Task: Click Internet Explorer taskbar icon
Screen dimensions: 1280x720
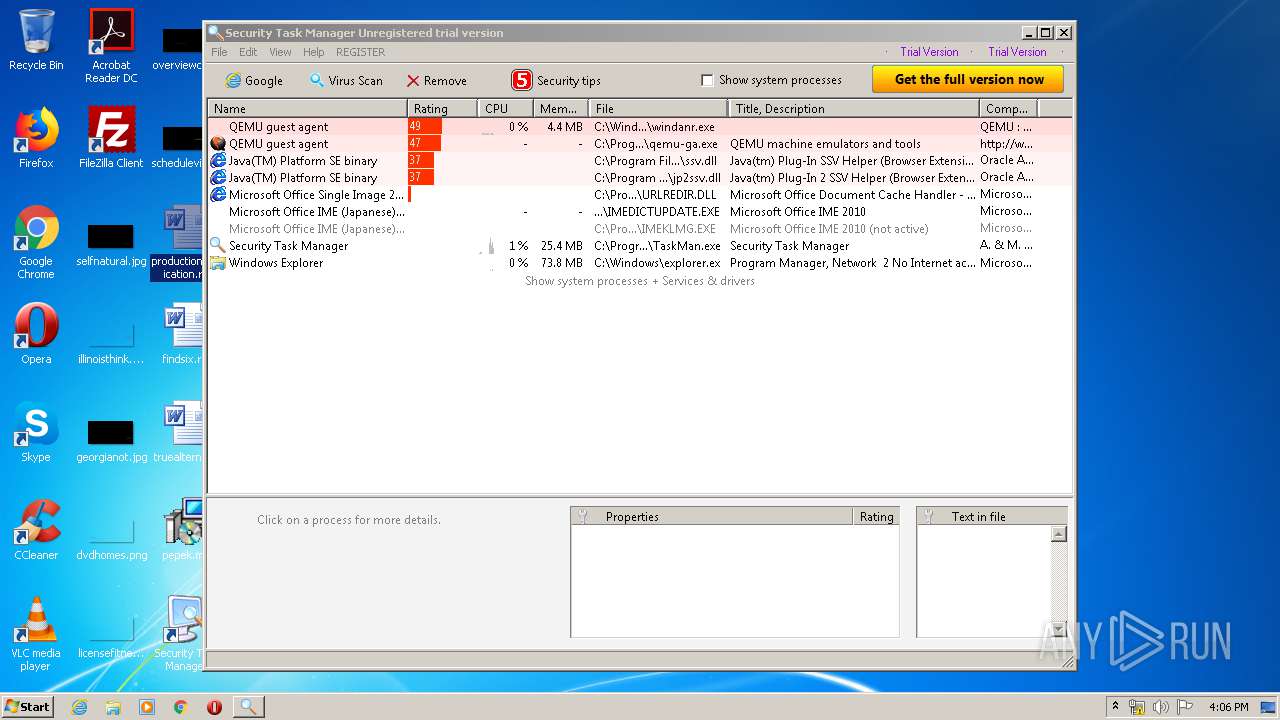Action: [80, 707]
